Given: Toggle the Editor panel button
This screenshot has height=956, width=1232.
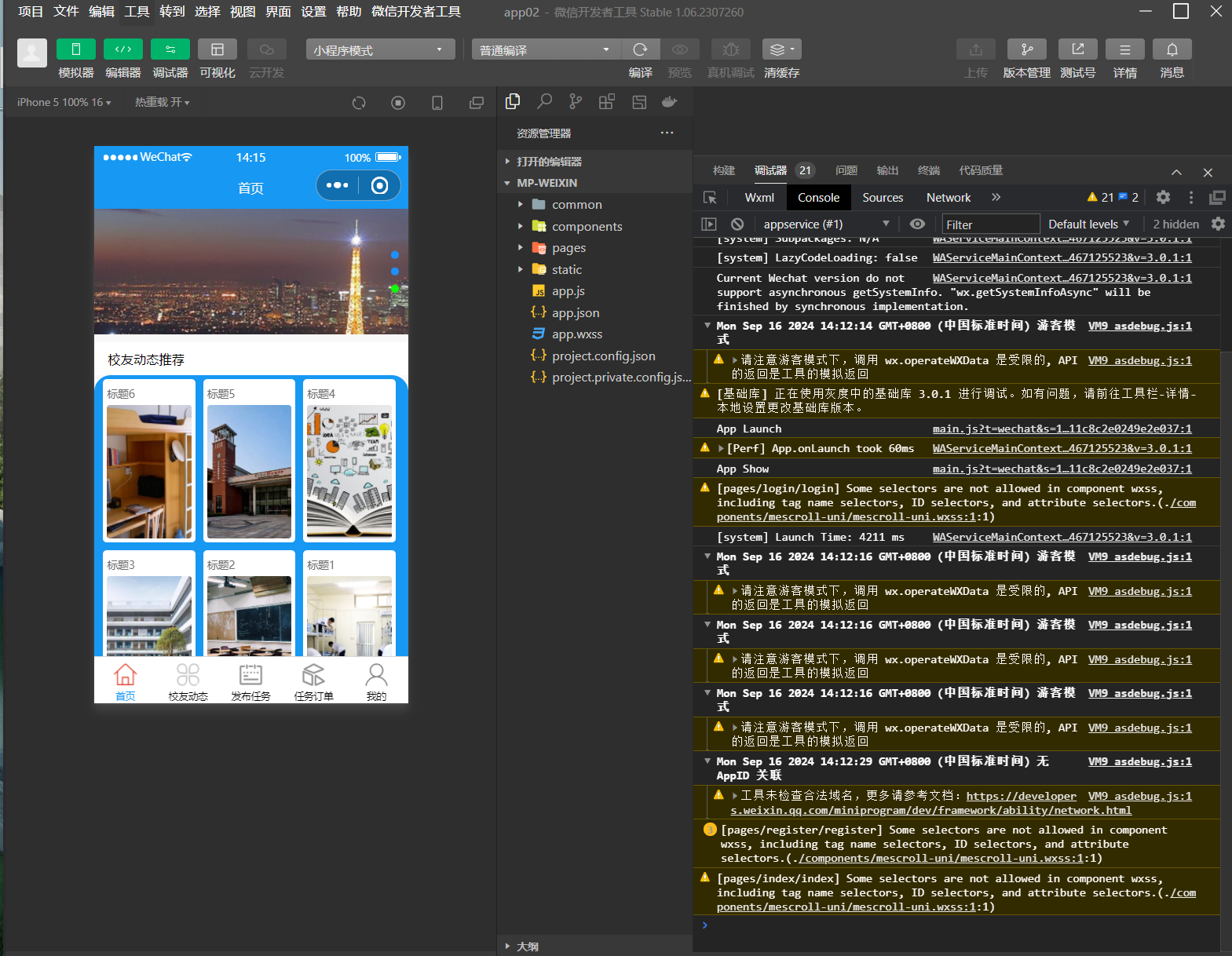Looking at the screenshot, I should [x=123, y=49].
